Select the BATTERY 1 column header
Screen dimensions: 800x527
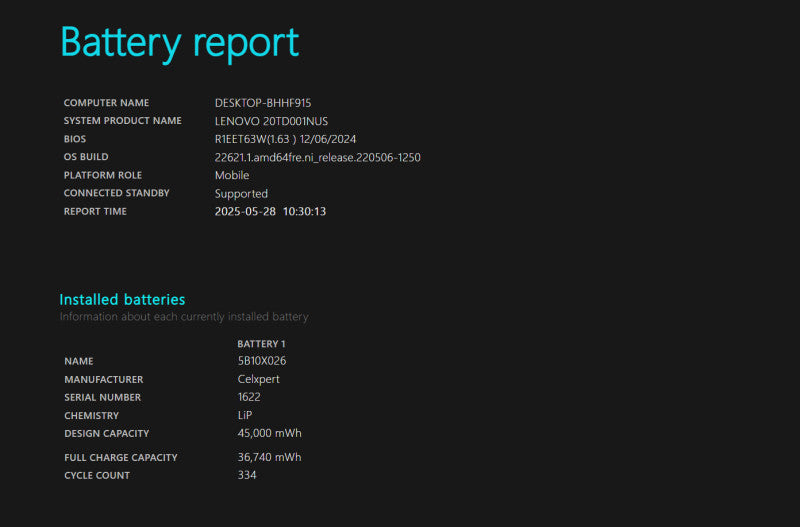261,344
